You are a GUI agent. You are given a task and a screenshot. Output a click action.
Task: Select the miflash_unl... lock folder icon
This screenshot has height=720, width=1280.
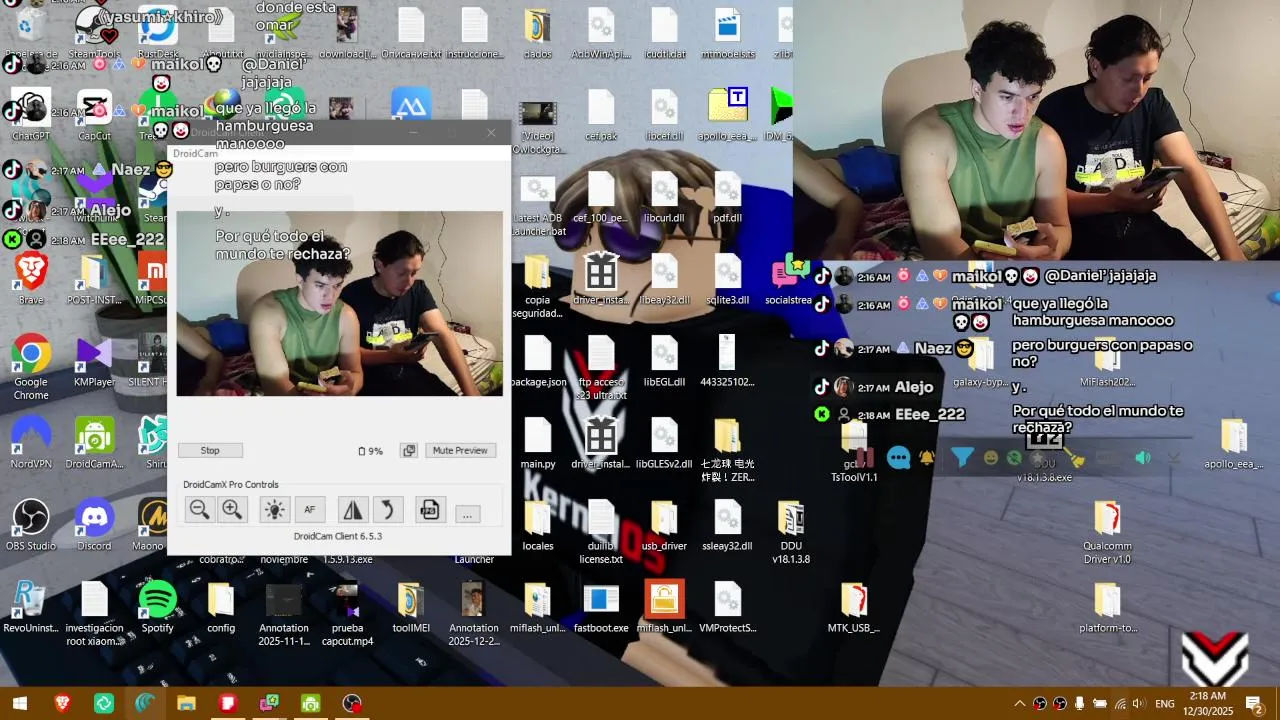[664, 607]
